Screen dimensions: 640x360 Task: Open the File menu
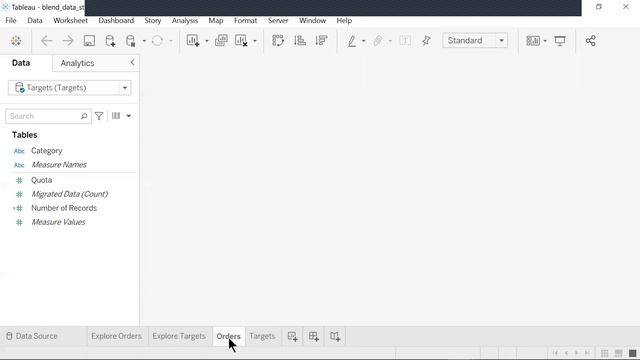11,20
